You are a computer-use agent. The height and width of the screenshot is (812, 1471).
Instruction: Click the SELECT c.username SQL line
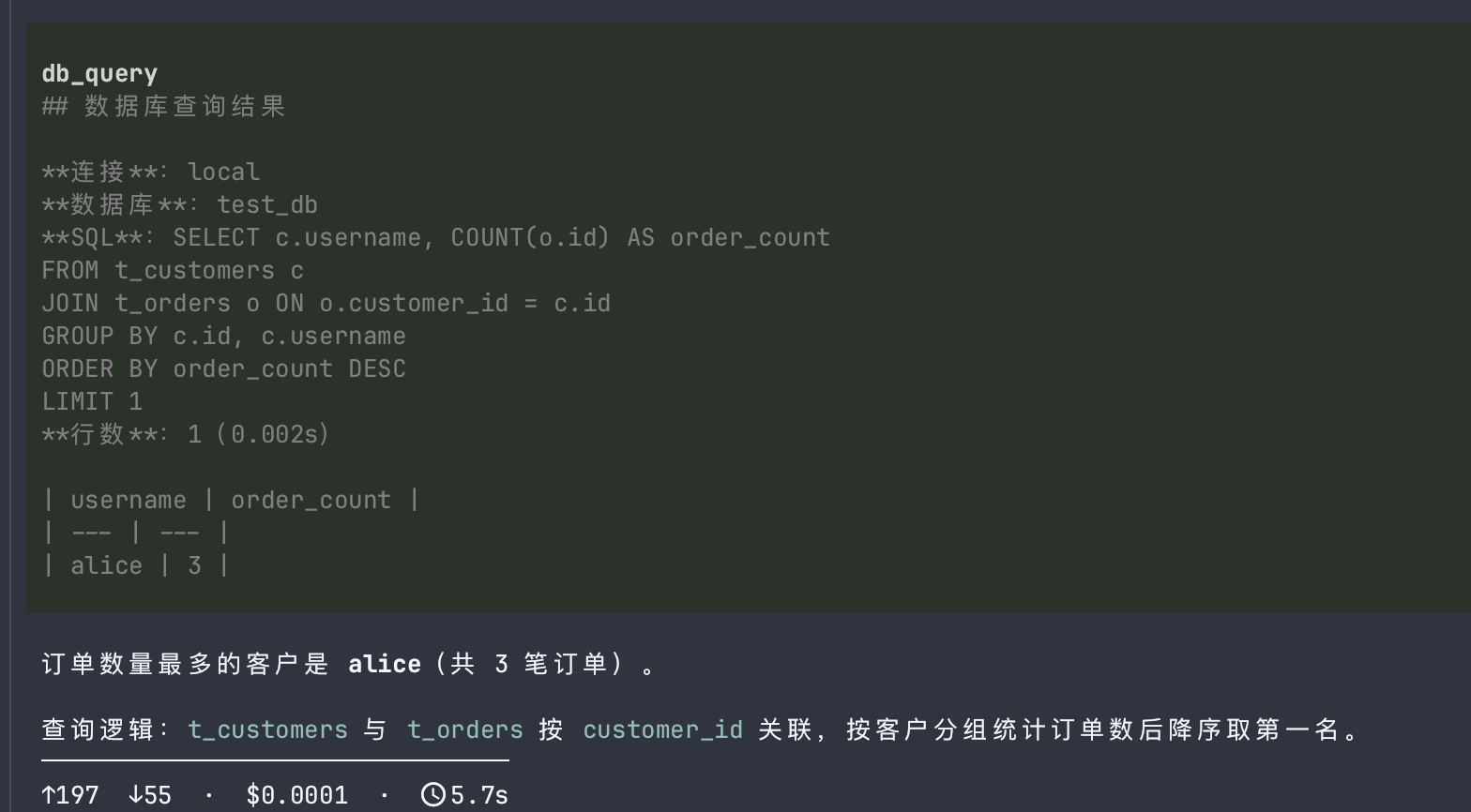pyautogui.click(x=436, y=237)
